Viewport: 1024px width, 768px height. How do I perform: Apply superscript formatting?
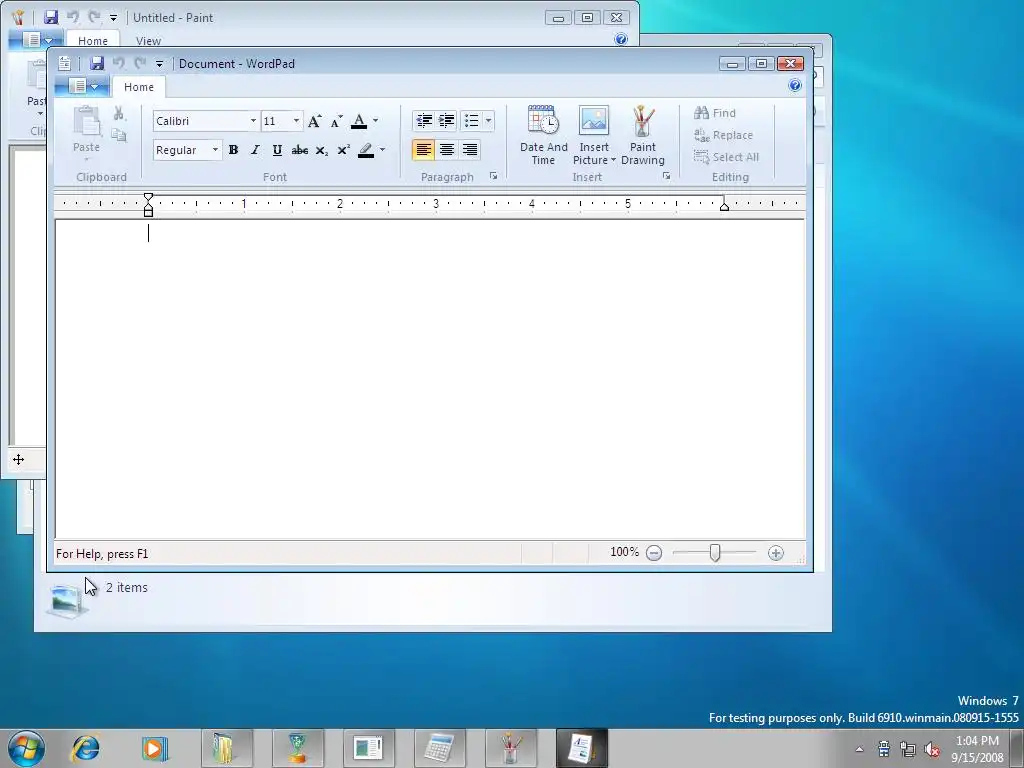[344, 150]
